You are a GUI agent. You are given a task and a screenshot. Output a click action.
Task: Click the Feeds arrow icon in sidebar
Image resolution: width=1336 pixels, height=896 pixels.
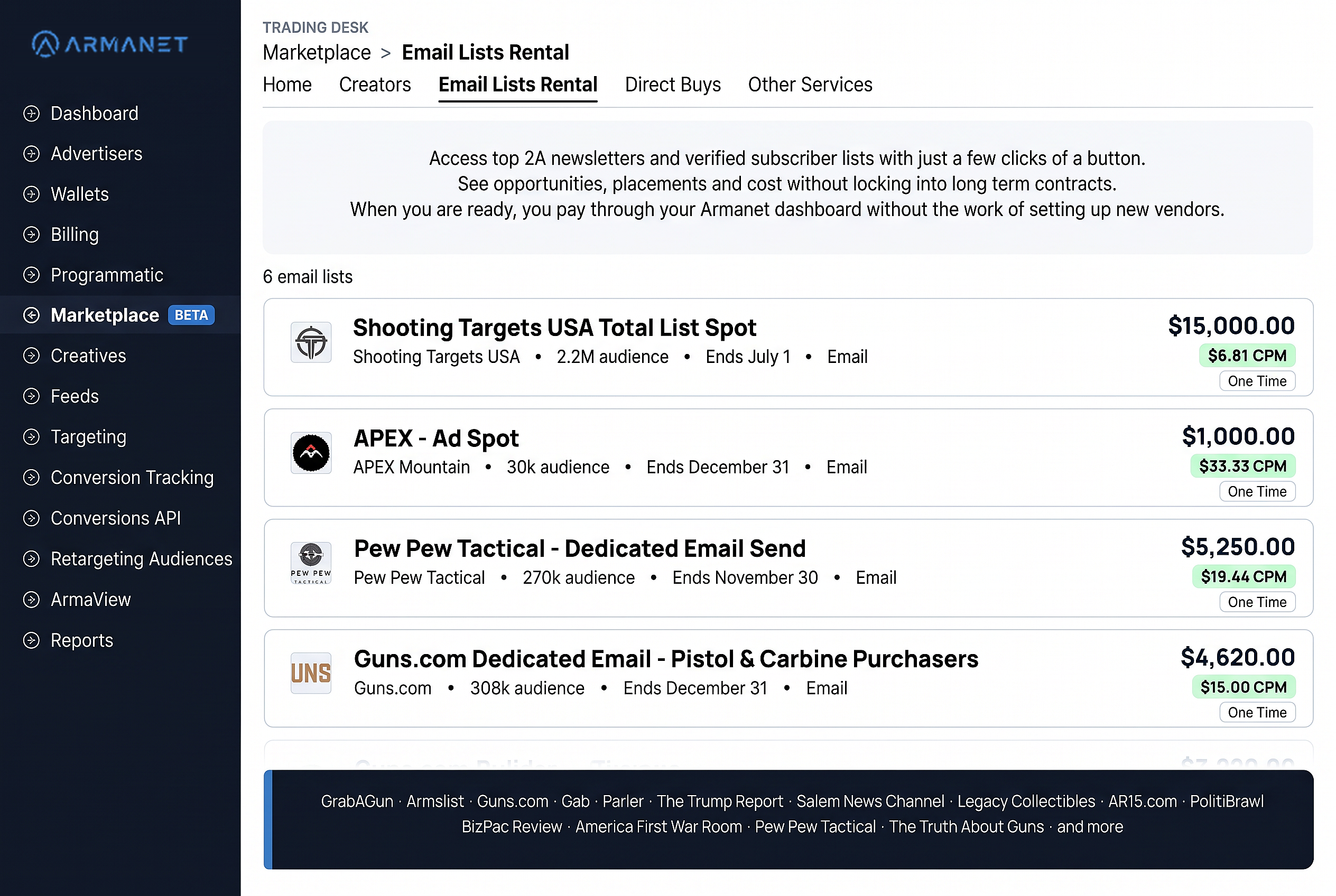(31, 397)
